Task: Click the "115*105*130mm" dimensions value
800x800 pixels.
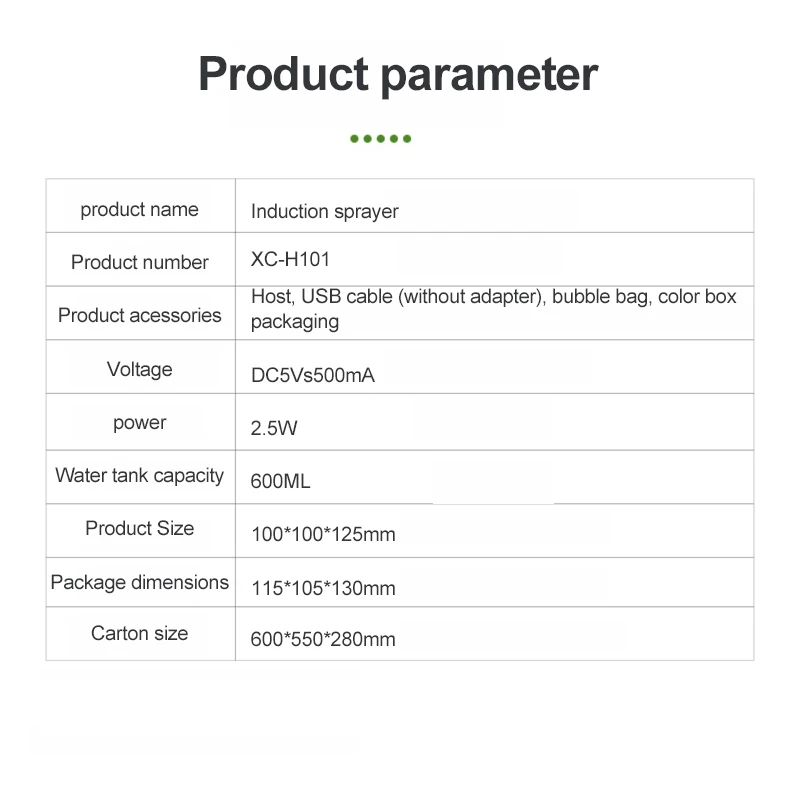Action: point(323,588)
